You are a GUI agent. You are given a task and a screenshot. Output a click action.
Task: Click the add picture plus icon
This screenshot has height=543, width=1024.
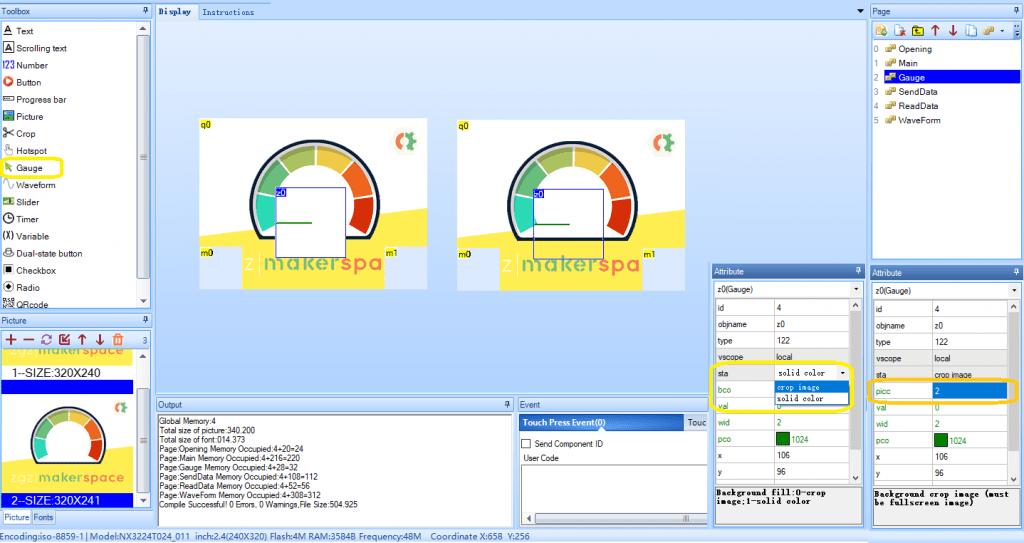point(11,340)
